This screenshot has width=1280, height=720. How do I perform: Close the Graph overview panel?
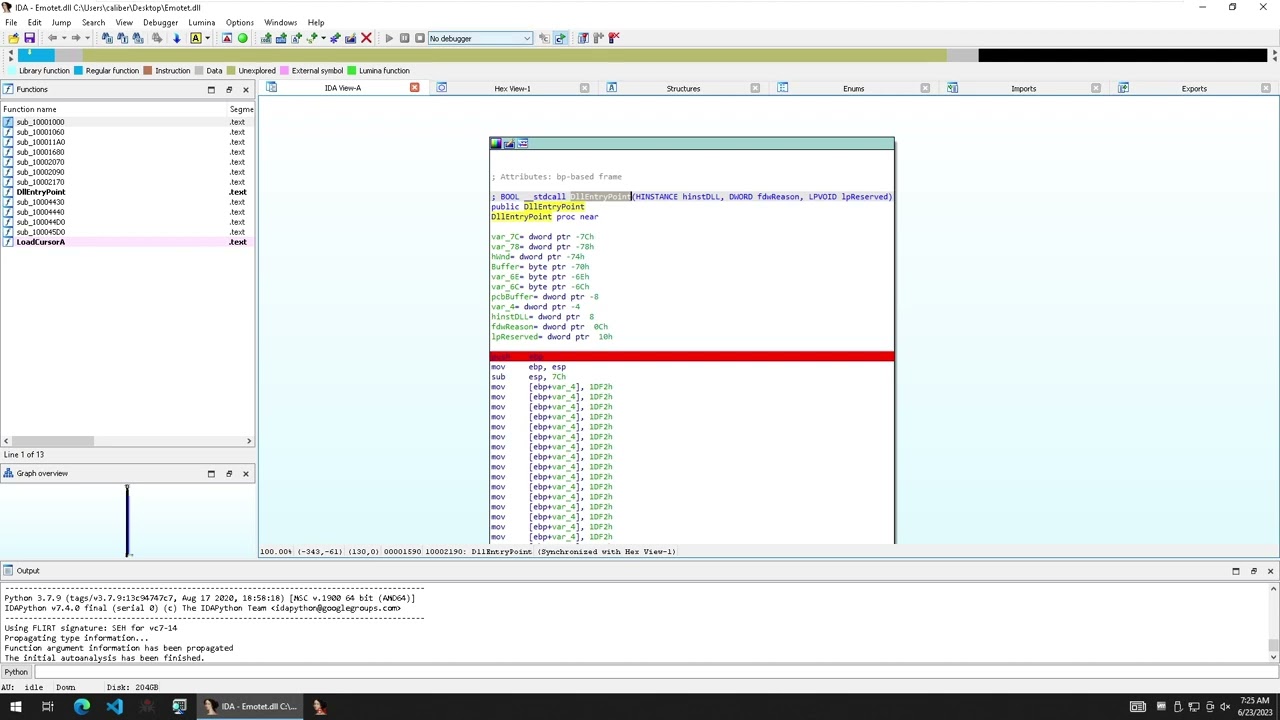245,473
